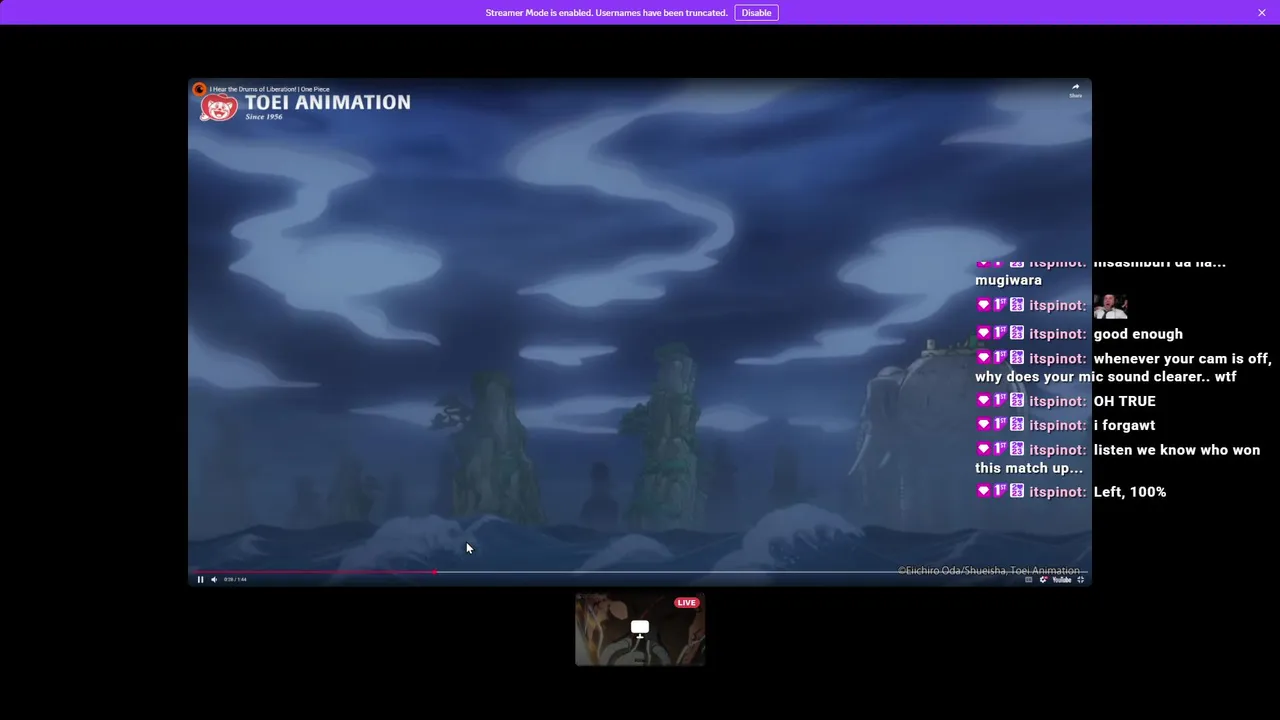The height and width of the screenshot is (720, 1280).
Task: Click the red LIVE badge on the preview
Action: (x=686, y=602)
